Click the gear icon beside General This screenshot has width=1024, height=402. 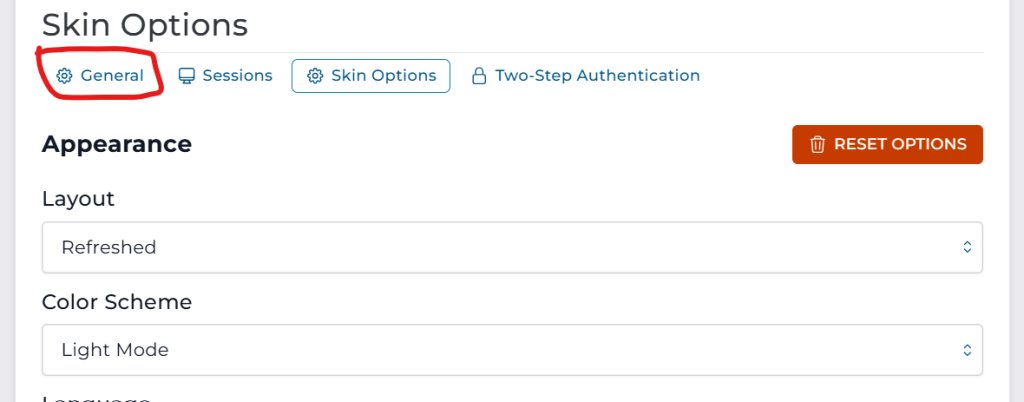click(x=64, y=76)
